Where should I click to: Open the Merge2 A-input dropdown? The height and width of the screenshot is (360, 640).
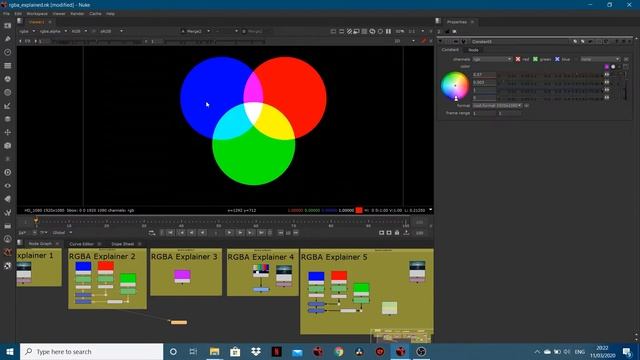point(196,31)
